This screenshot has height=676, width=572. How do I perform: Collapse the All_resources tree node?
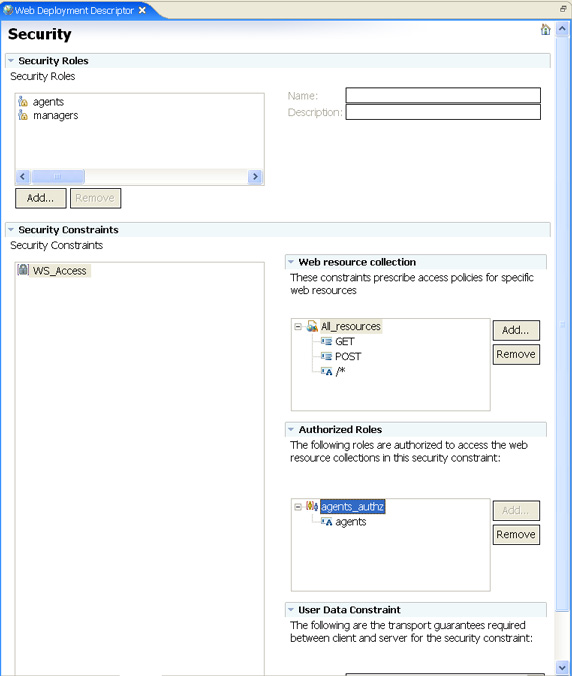point(298,326)
